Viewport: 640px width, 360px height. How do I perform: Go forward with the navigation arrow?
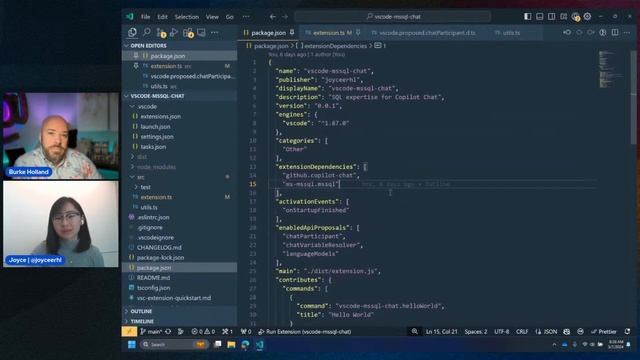285,17
